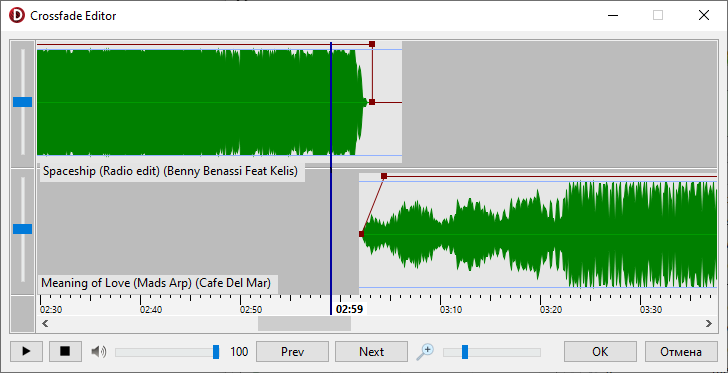Click the 03:20 mark on the time ruler
The height and width of the screenshot is (373, 728).
[551, 310]
